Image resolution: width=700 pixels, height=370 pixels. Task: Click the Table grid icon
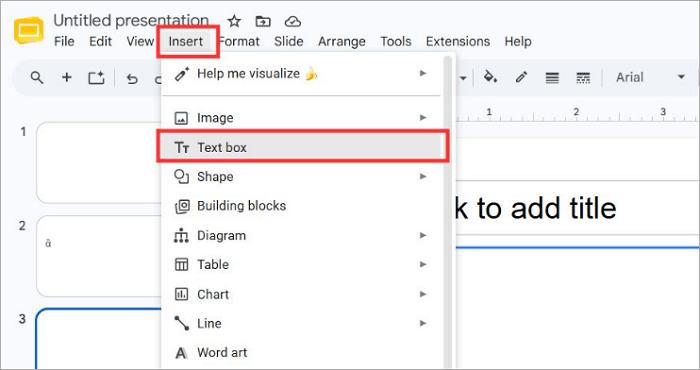[x=181, y=265]
